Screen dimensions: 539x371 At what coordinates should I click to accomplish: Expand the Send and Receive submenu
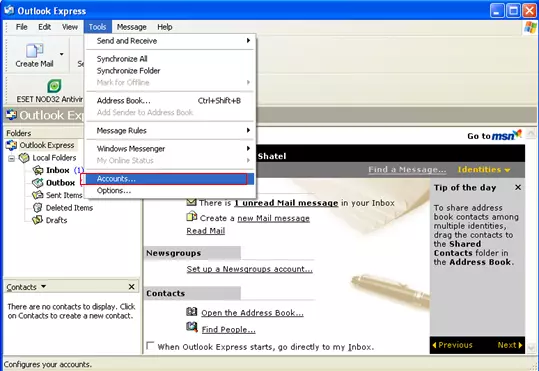248,41
